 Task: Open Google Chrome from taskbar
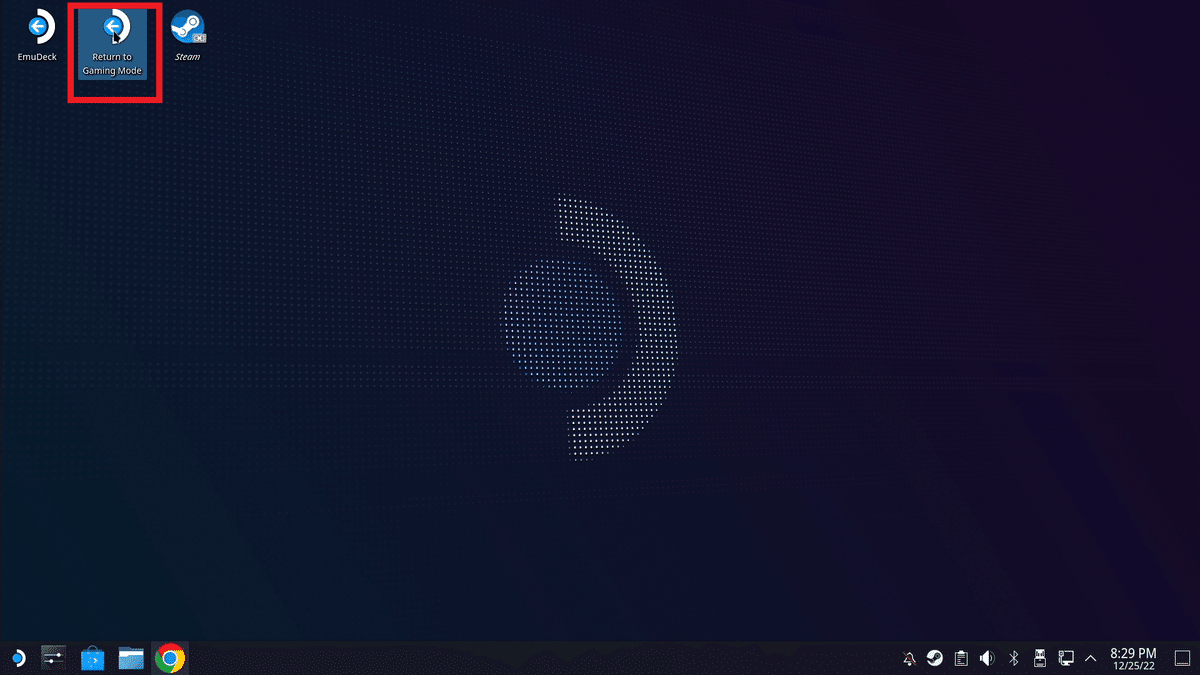(170, 658)
